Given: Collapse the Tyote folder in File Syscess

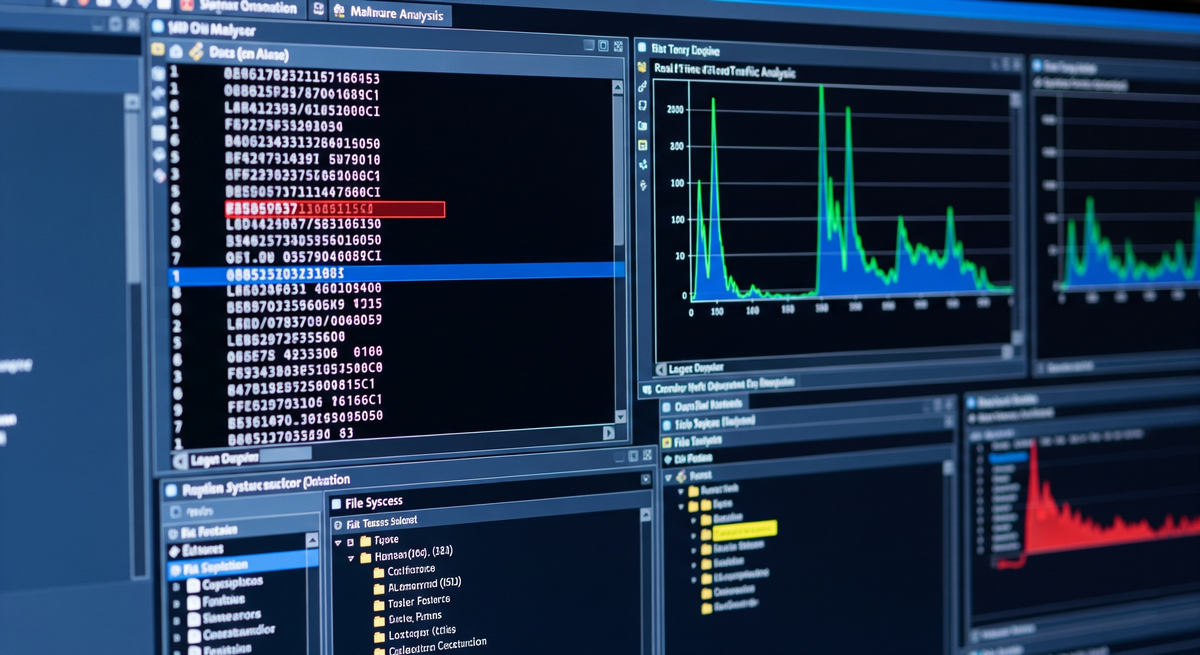Looking at the screenshot, I should coord(337,541).
